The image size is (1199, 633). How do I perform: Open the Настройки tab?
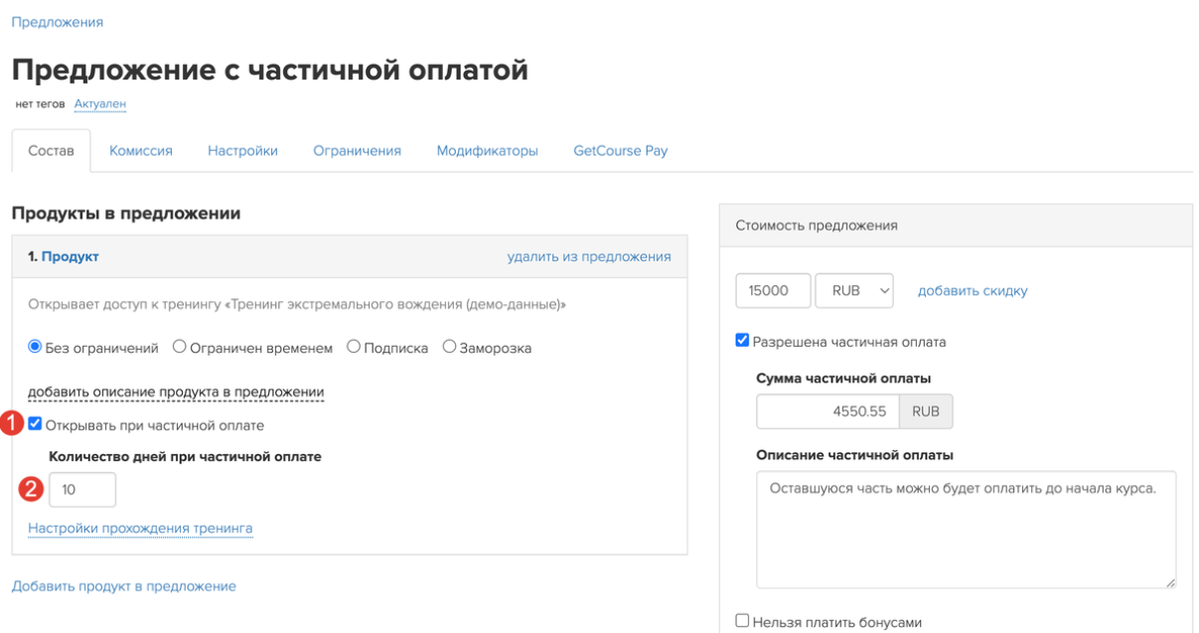pyautogui.click(x=242, y=151)
